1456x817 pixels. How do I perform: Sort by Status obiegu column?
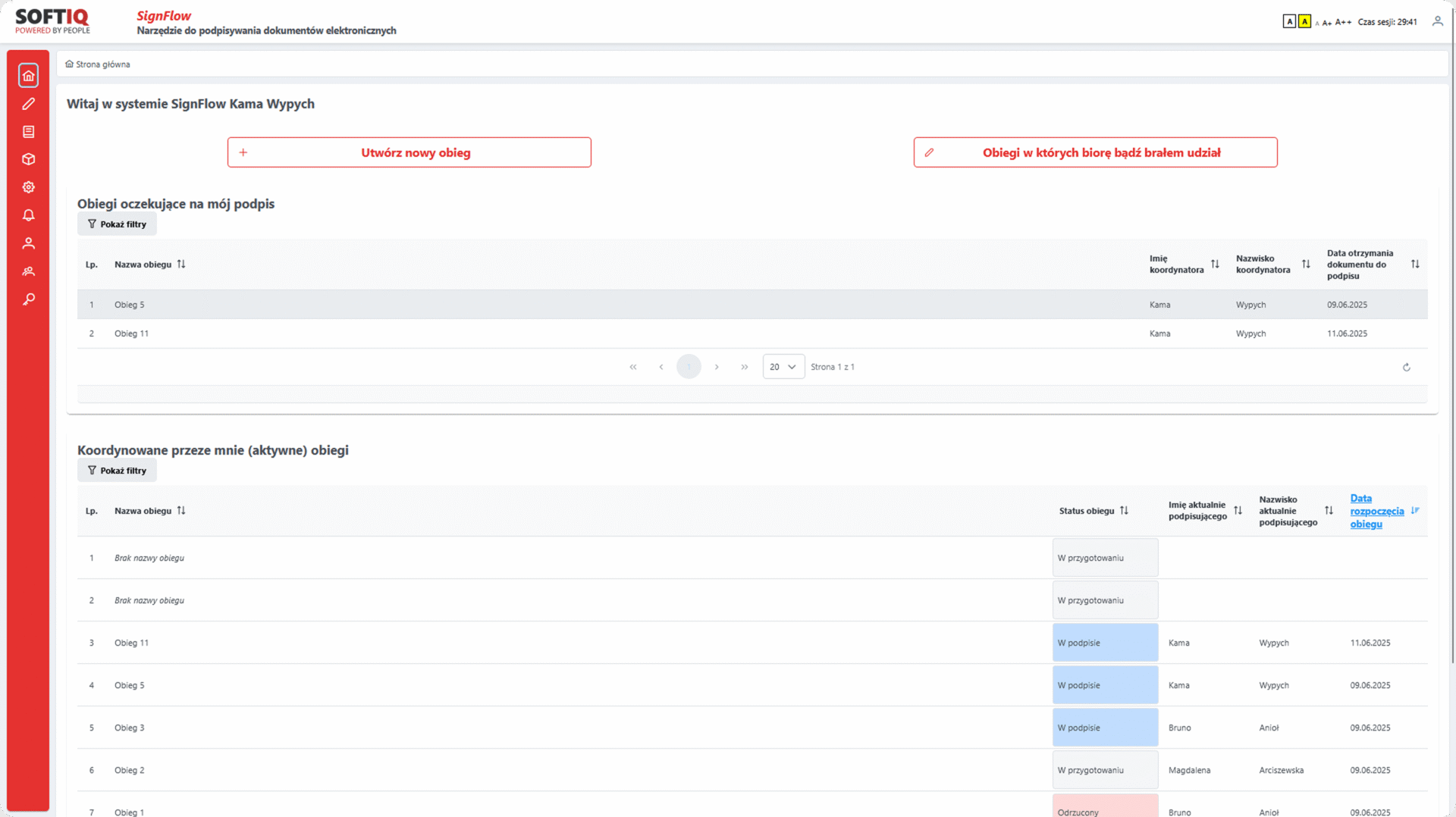(1124, 511)
